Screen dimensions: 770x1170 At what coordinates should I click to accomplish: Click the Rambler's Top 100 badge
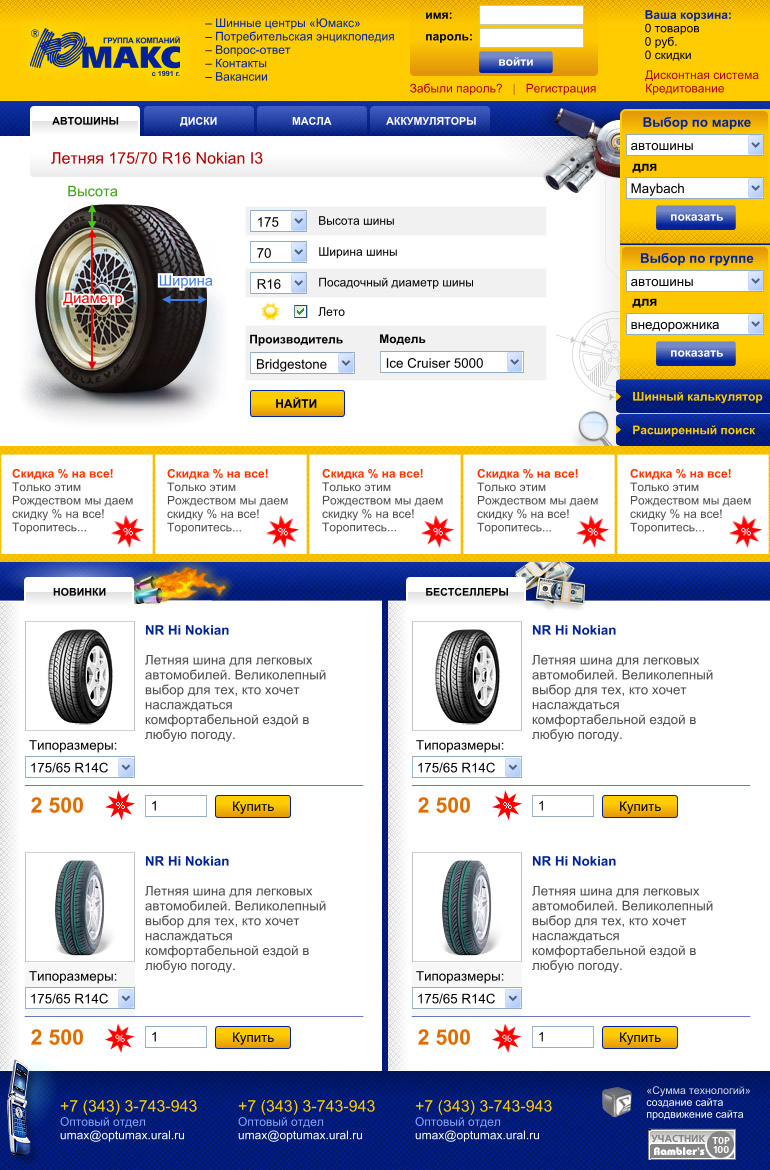click(692, 1144)
